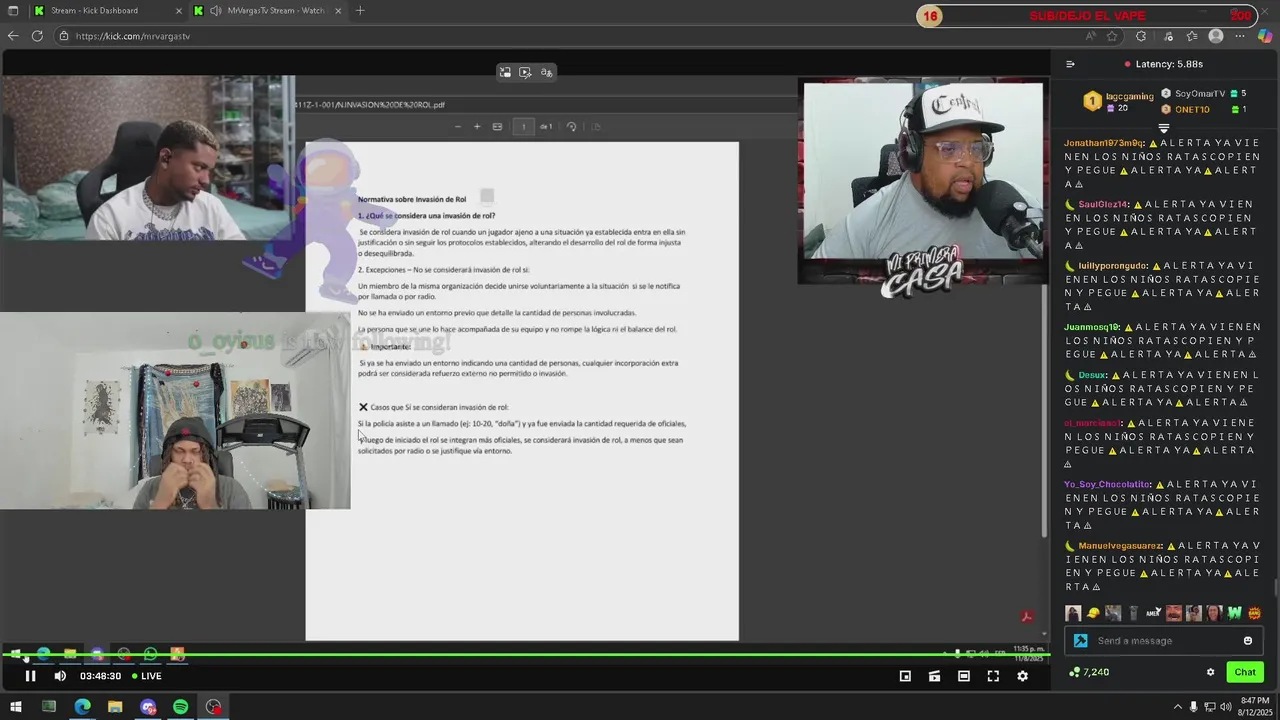Seek on the green stream progress bar
Screen dimensions: 1280x720
coord(525,656)
